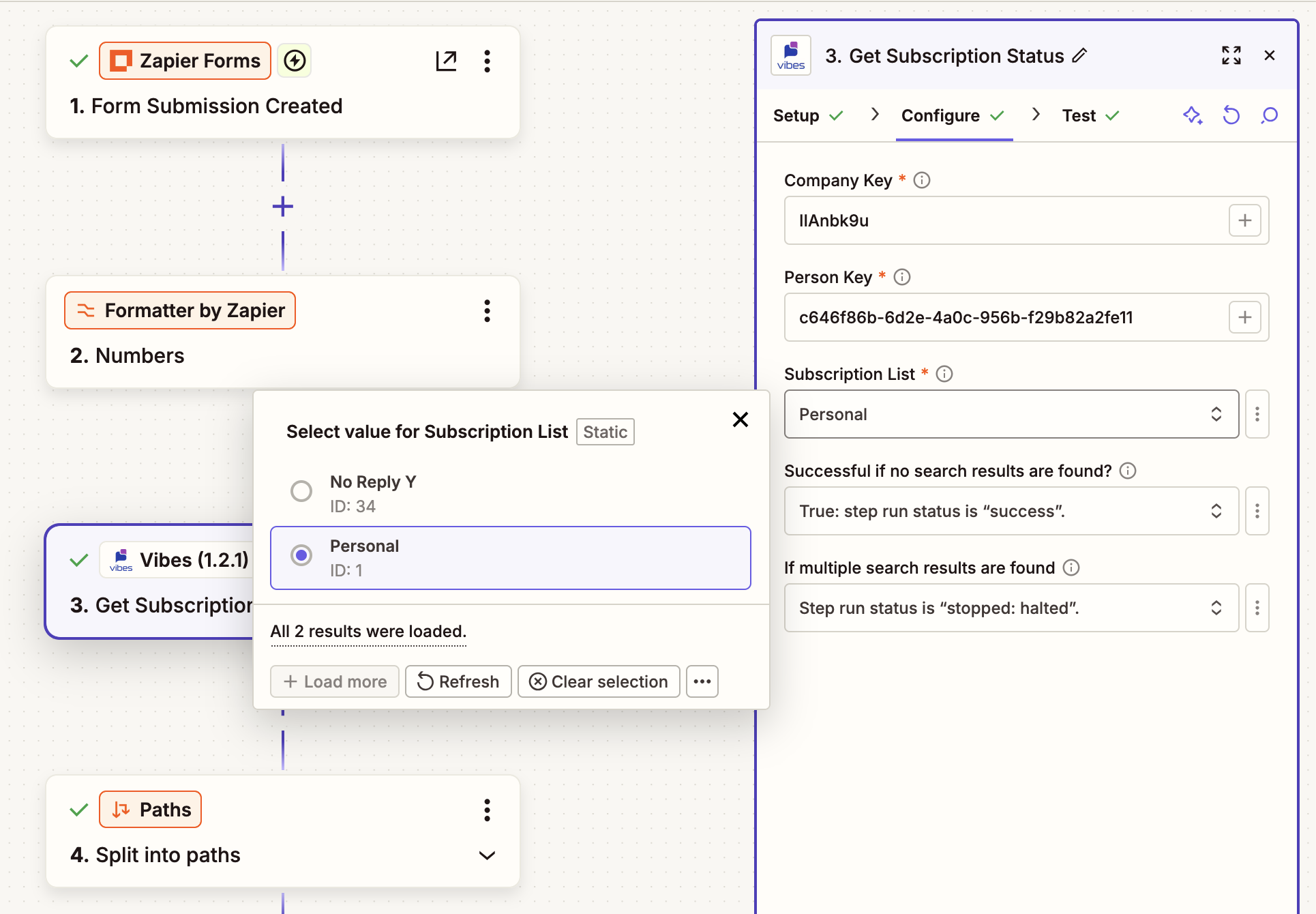Switch to the Setup tab
This screenshot has height=914, width=1316.
(x=808, y=115)
